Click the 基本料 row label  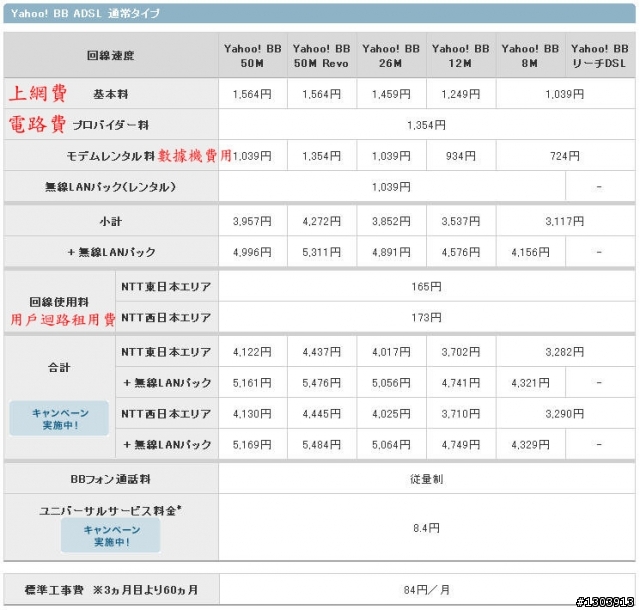click(111, 94)
